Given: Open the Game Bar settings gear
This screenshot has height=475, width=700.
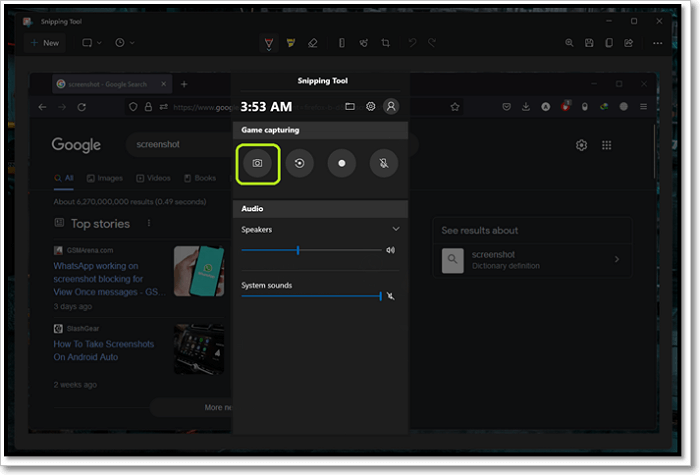Looking at the screenshot, I should tap(370, 106).
